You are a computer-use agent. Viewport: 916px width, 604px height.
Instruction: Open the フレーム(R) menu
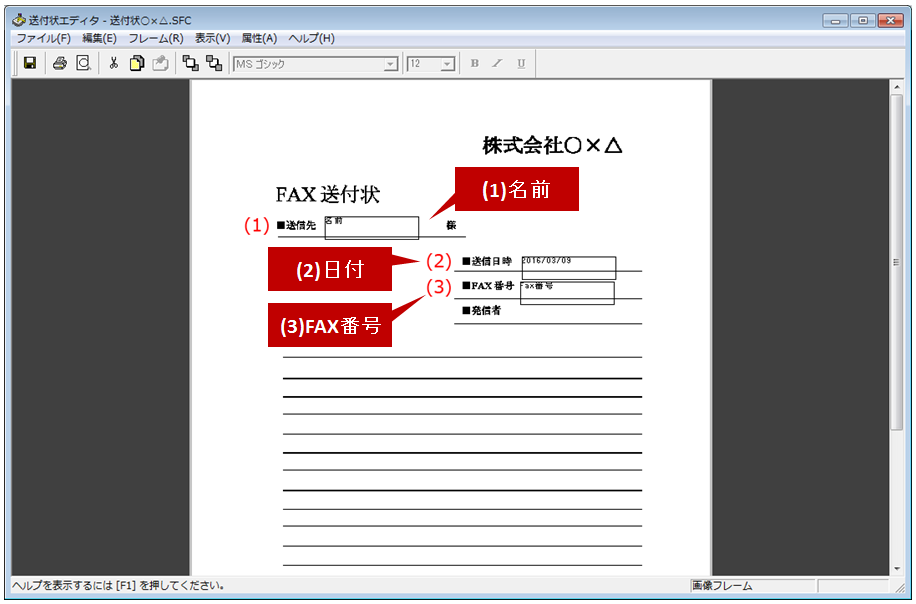coord(156,38)
